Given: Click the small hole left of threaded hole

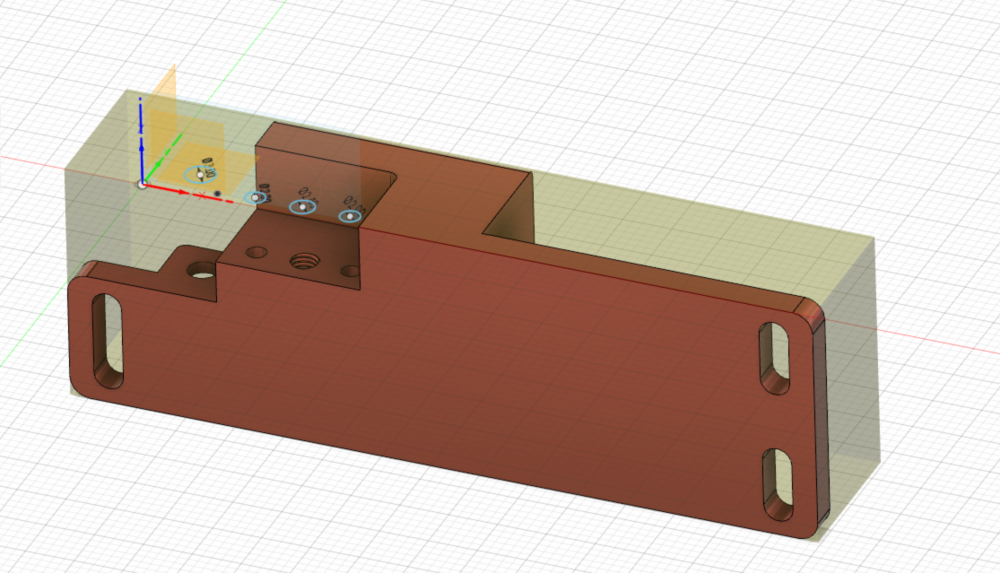Looking at the screenshot, I should point(257,253).
